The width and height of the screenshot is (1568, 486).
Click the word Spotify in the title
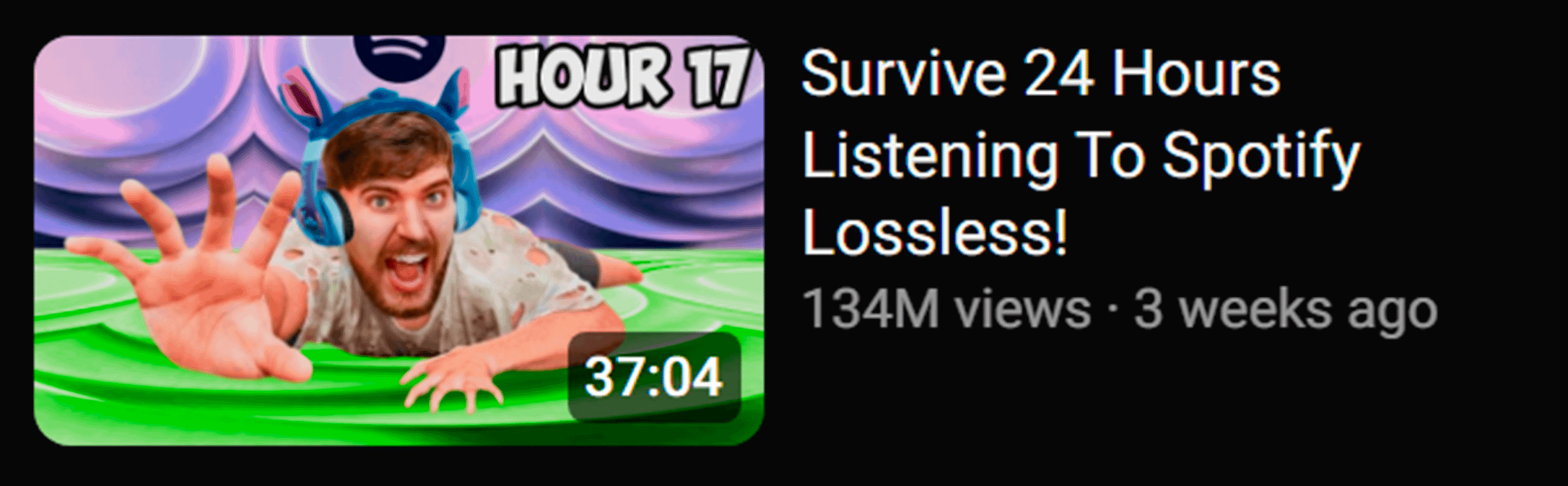click(x=1260, y=156)
